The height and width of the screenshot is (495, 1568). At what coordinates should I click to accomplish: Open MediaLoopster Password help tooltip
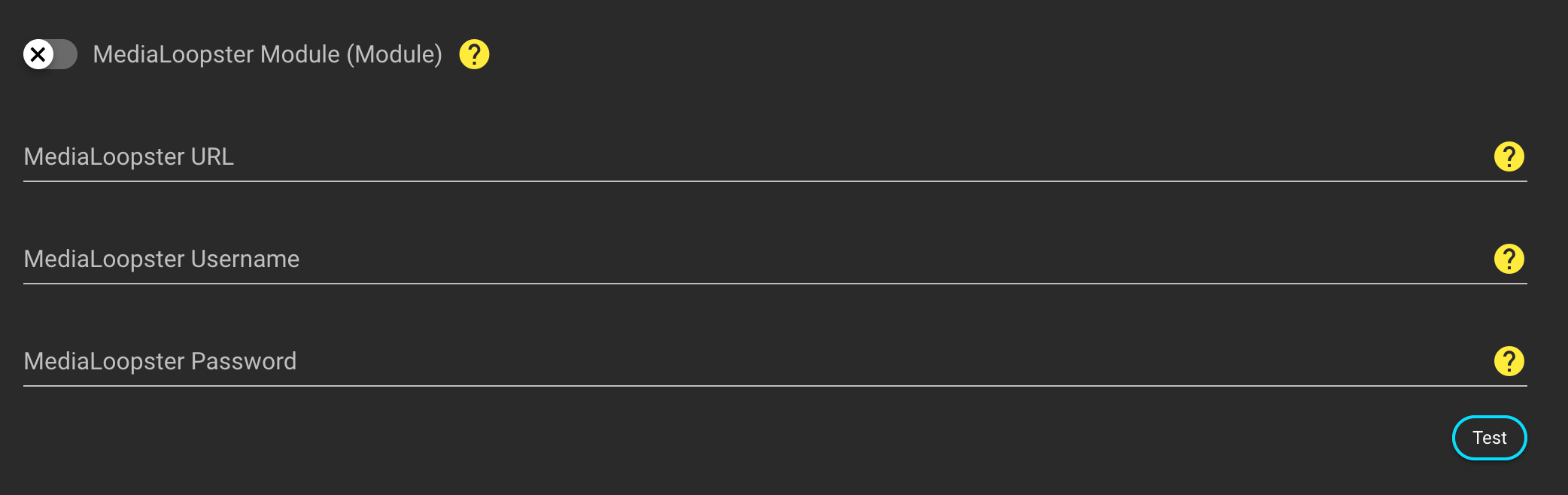tap(1509, 361)
